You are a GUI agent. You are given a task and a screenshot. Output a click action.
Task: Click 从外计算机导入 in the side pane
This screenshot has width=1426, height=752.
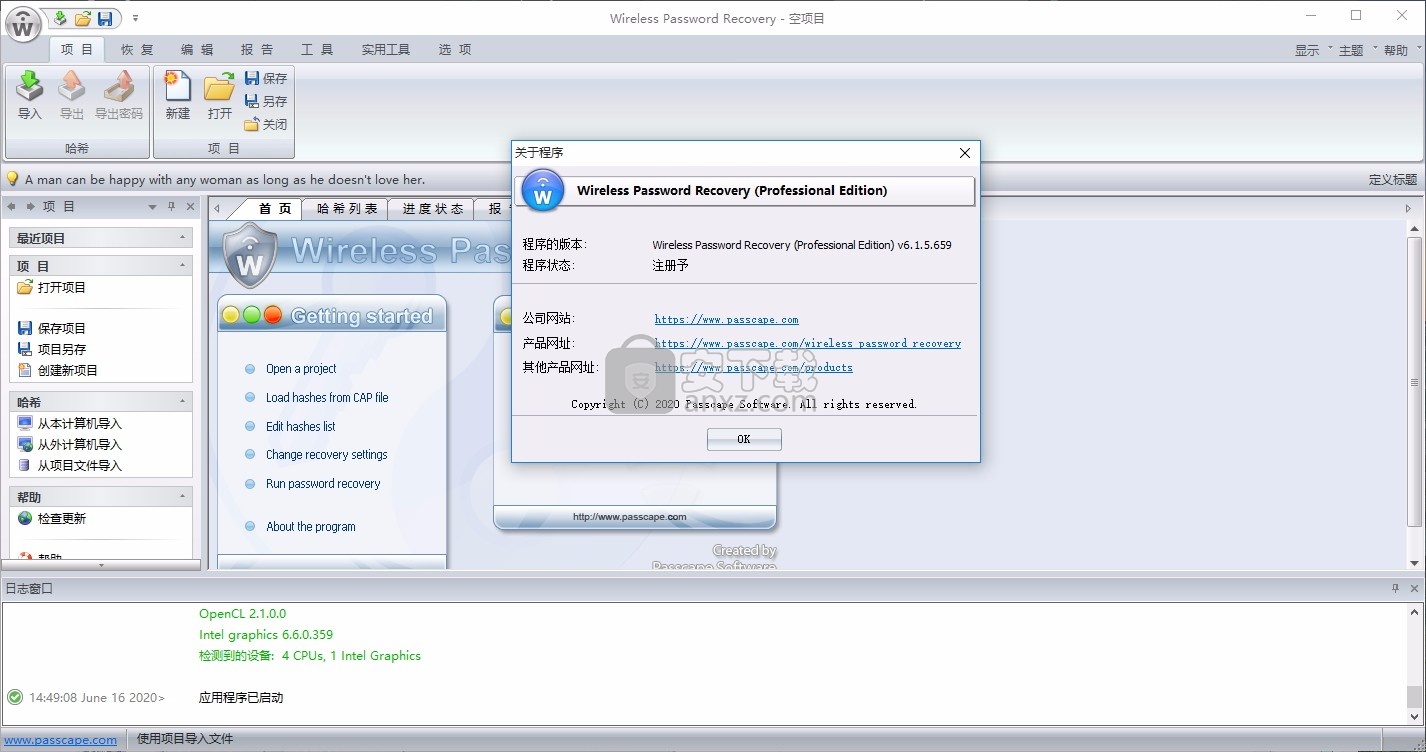(70, 444)
